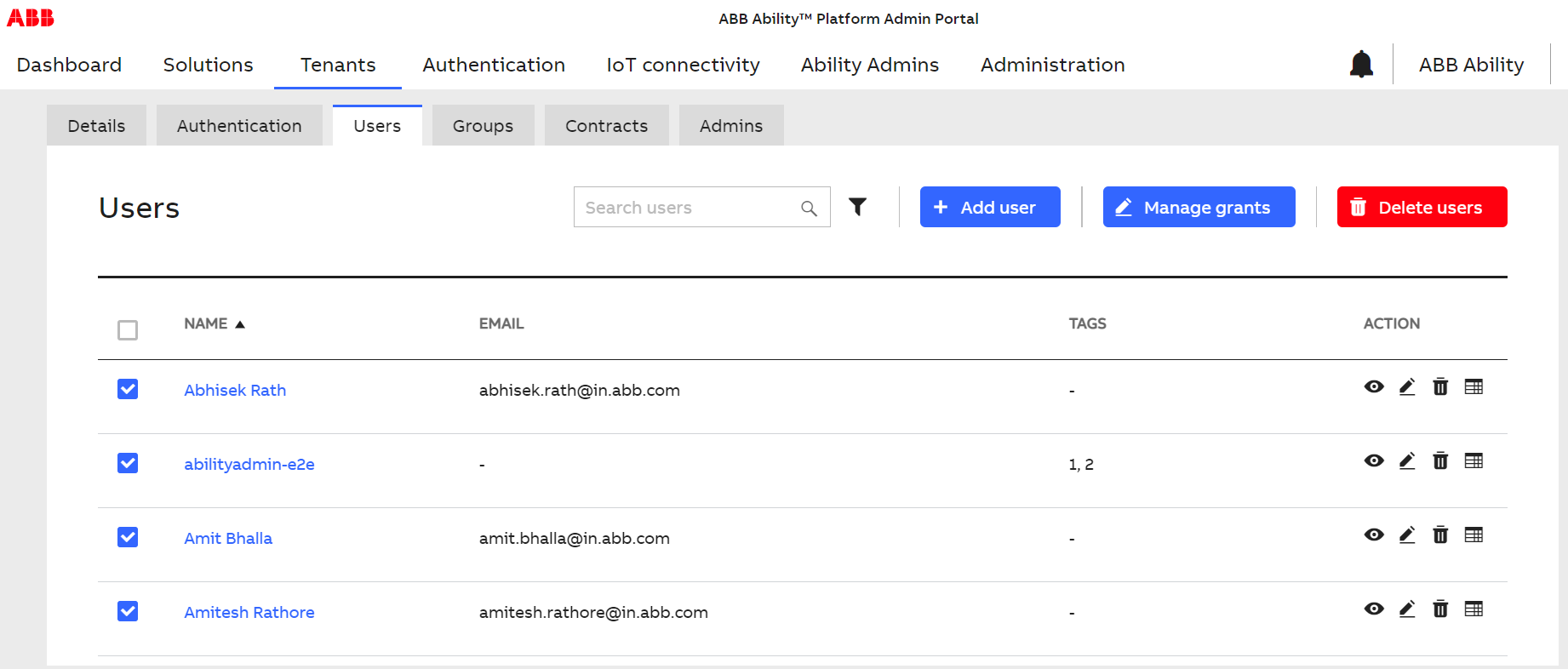Open the users filter funnel icon
The image size is (1568, 669).
pos(857,207)
